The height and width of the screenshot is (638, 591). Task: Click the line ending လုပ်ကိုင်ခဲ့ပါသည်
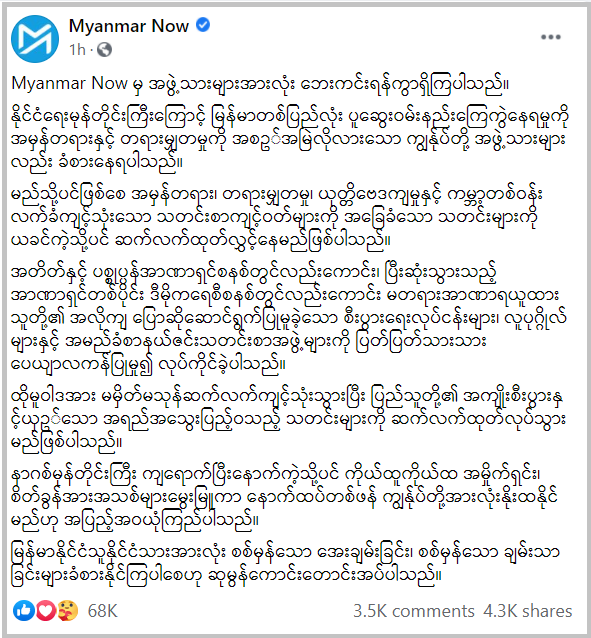click(148, 363)
